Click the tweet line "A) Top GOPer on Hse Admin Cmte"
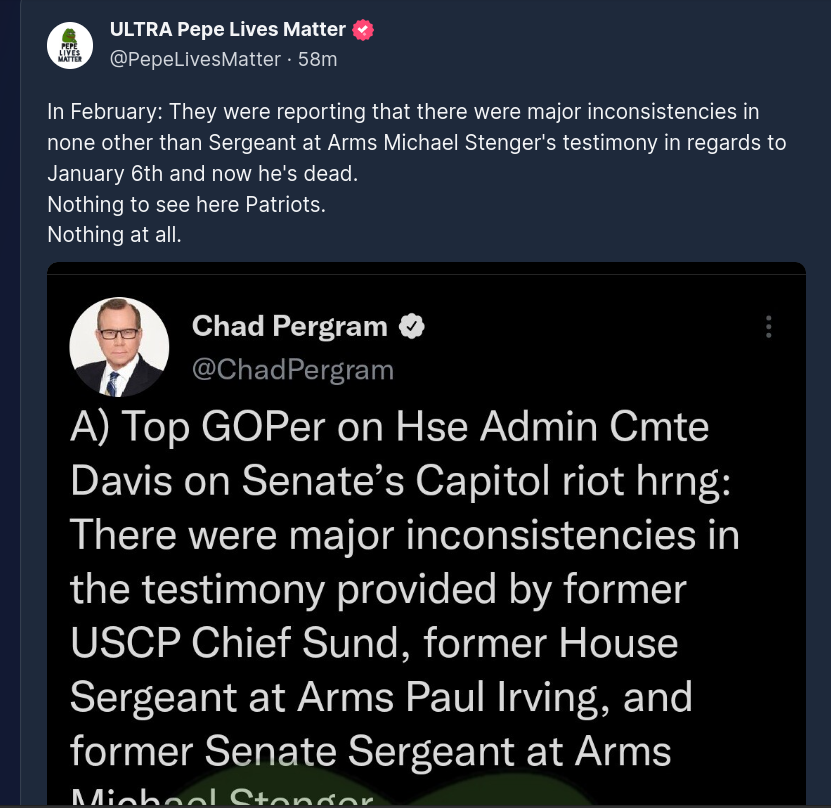The width and height of the screenshot is (831, 808). click(389, 428)
